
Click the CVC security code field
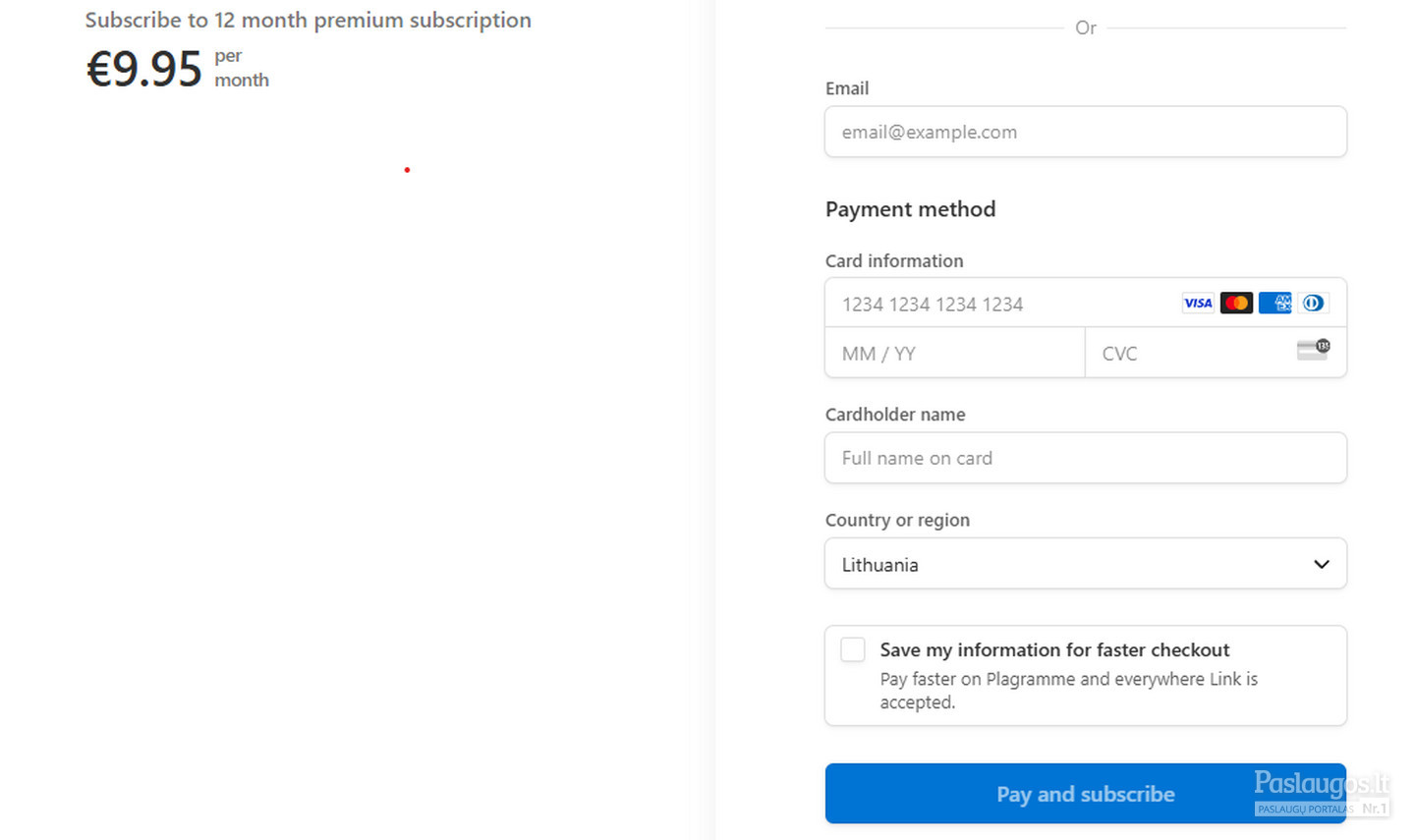click(1216, 353)
